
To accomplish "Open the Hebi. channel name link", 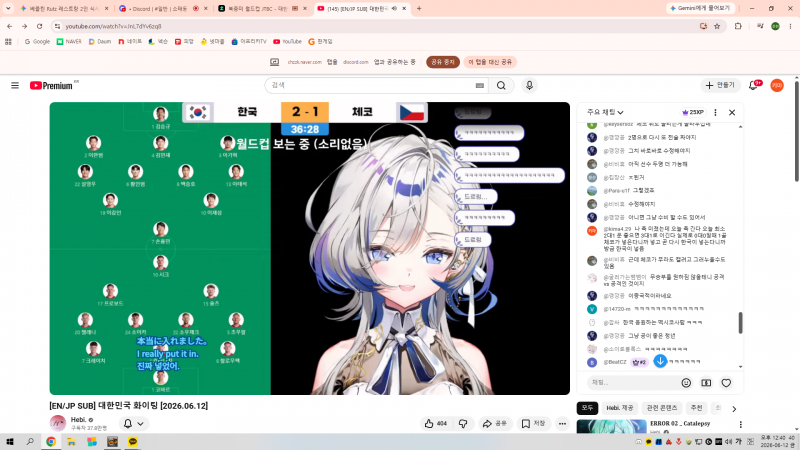I will point(78,420).
